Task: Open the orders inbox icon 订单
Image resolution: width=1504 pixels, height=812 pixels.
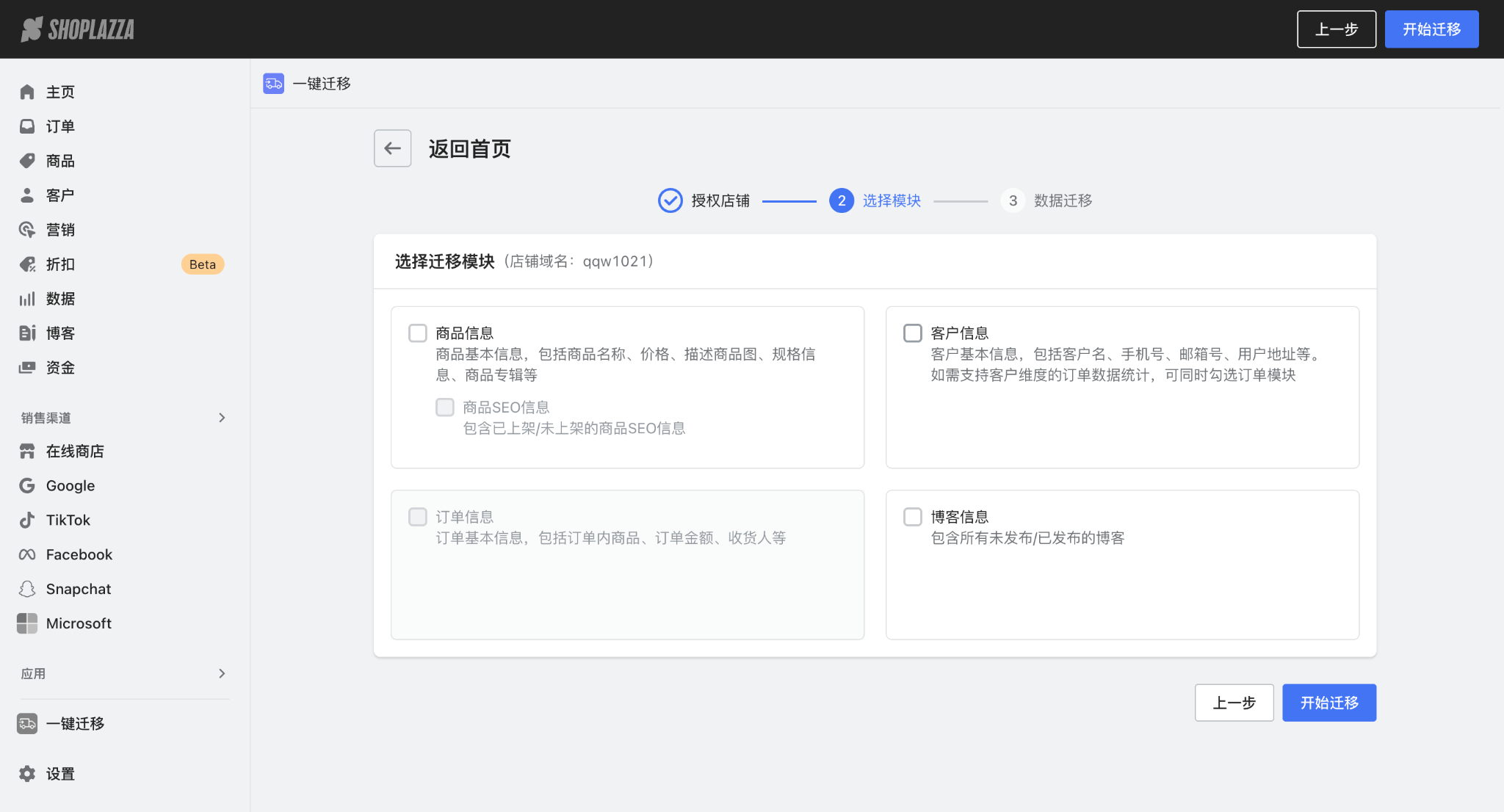Action: point(27,126)
